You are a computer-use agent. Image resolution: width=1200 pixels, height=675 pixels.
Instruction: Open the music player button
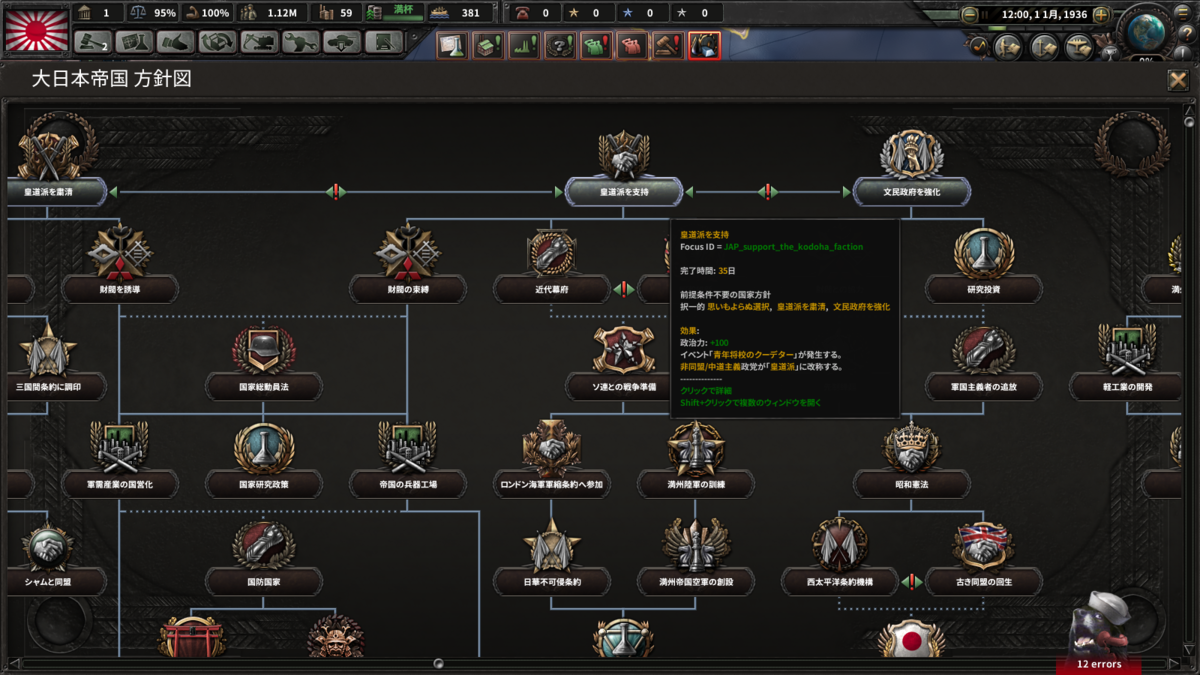pyautogui.click(x=979, y=46)
